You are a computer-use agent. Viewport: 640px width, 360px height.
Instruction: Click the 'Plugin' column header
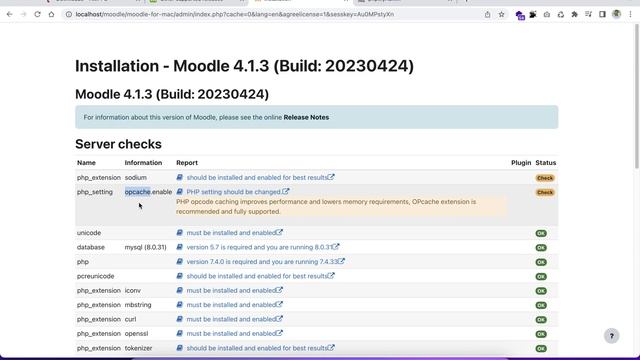click(x=521, y=162)
